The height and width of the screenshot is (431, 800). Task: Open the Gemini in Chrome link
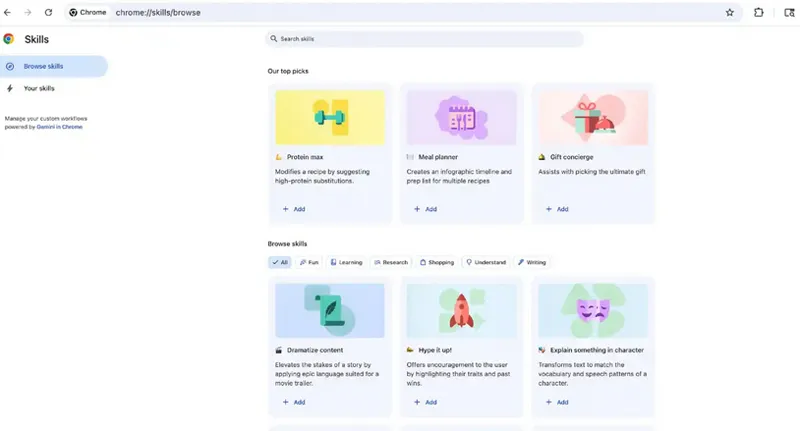(59, 127)
